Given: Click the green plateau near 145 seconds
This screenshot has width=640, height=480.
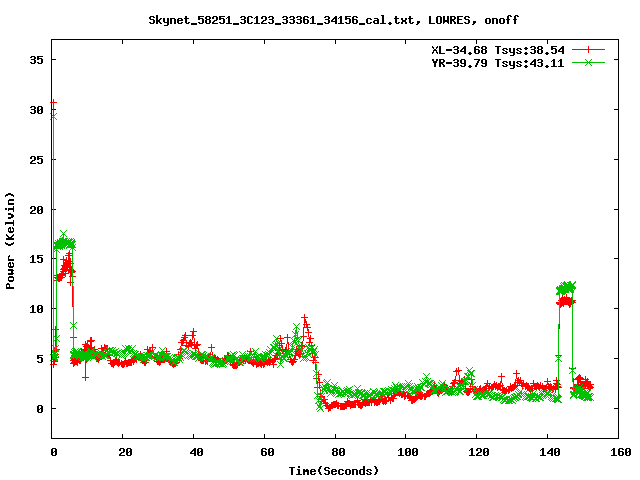Looking at the screenshot, I should 567,288.
